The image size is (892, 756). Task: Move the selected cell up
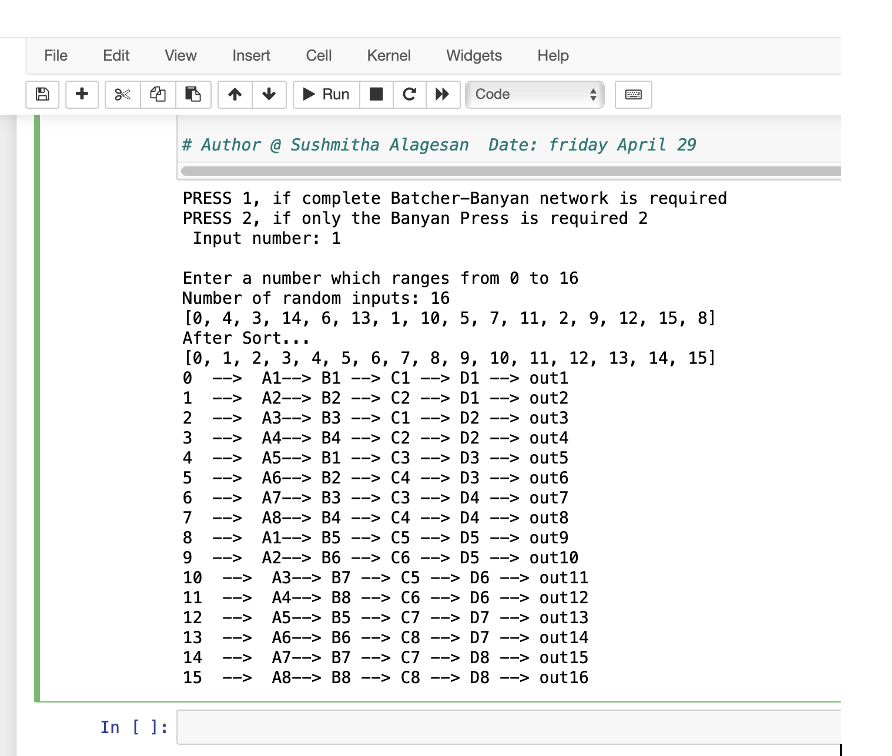click(233, 94)
